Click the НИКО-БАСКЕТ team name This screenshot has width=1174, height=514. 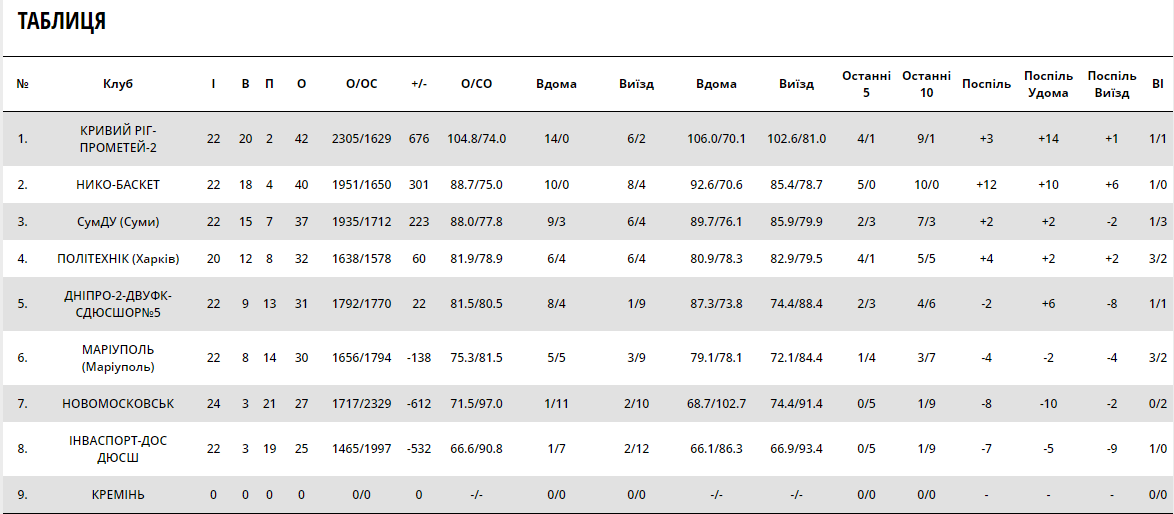click(118, 185)
